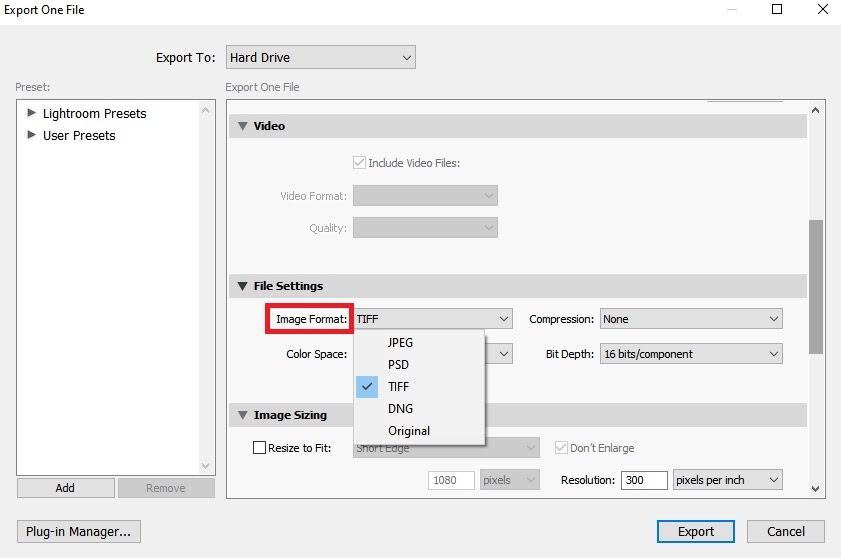Click the preset list scroll-down arrow
The height and width of the screenshot is (558, 841).
(205, 465)
